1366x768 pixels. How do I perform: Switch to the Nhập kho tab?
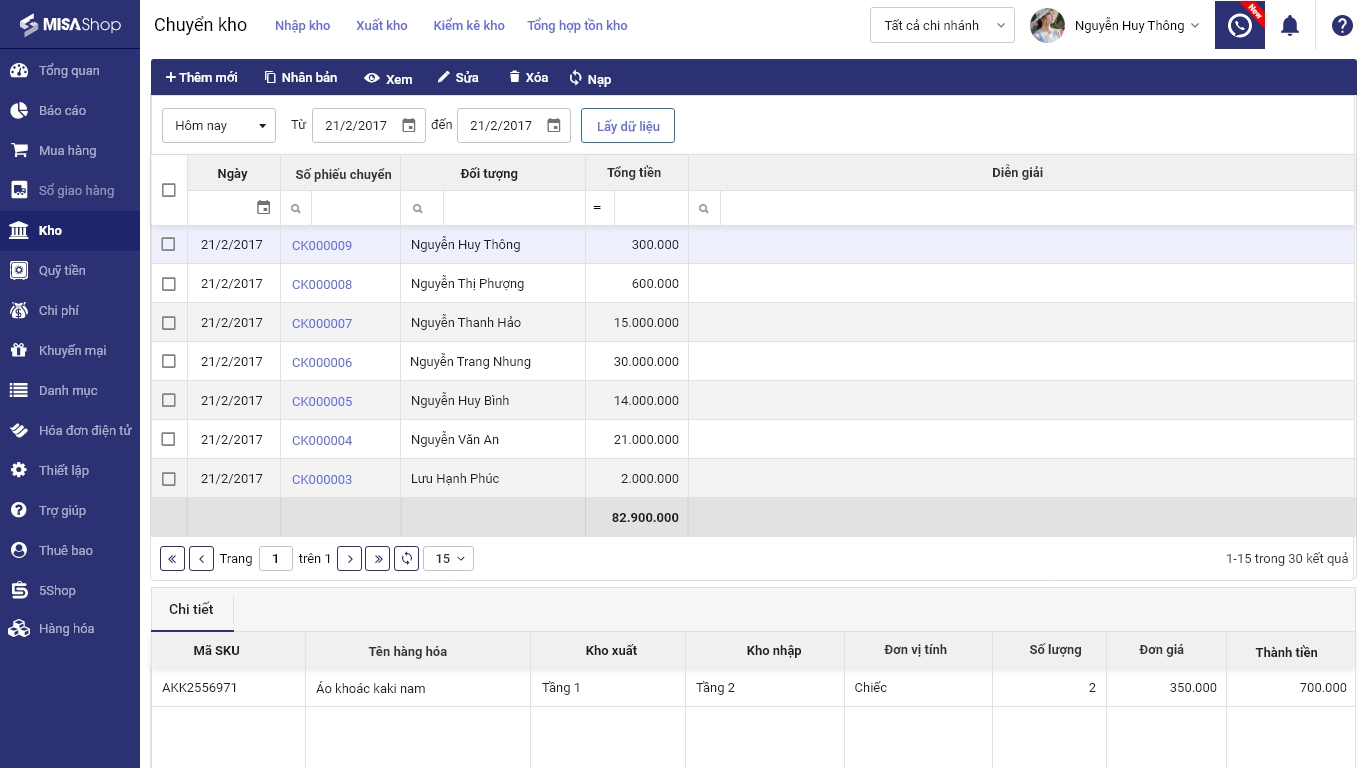coord(302,26)
